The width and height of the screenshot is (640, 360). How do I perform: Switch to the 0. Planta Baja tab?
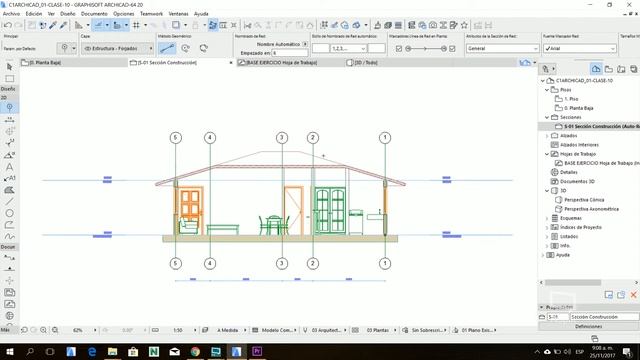click(x=73, y=62)
